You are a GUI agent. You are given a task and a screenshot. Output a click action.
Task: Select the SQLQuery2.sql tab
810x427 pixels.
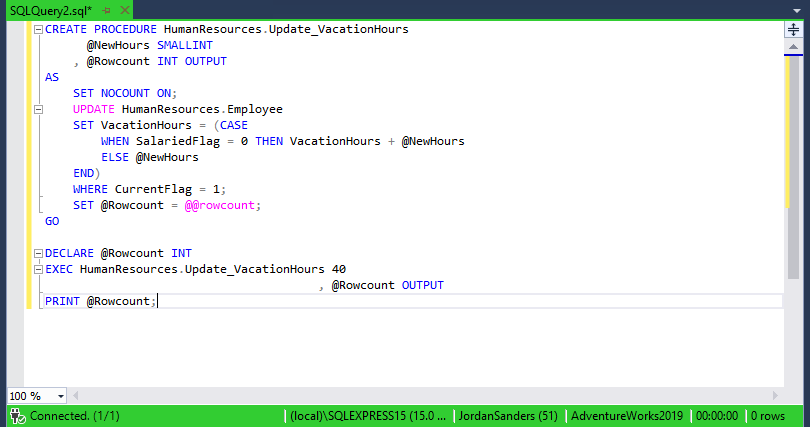51,10
